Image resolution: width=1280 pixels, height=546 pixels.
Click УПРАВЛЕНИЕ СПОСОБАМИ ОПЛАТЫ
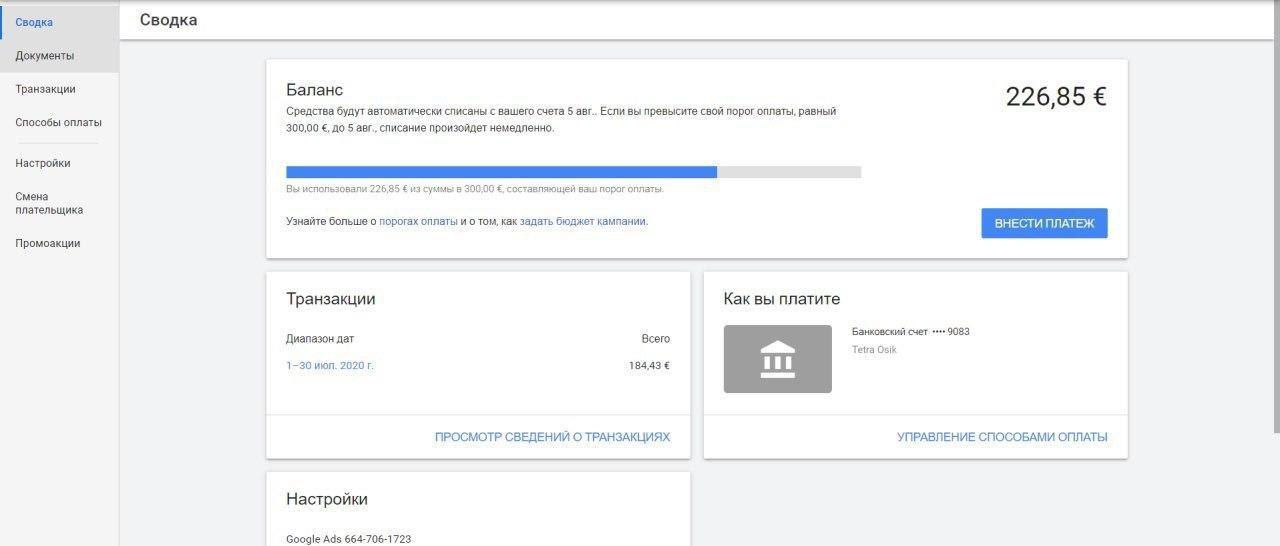tap(1002, 437)
